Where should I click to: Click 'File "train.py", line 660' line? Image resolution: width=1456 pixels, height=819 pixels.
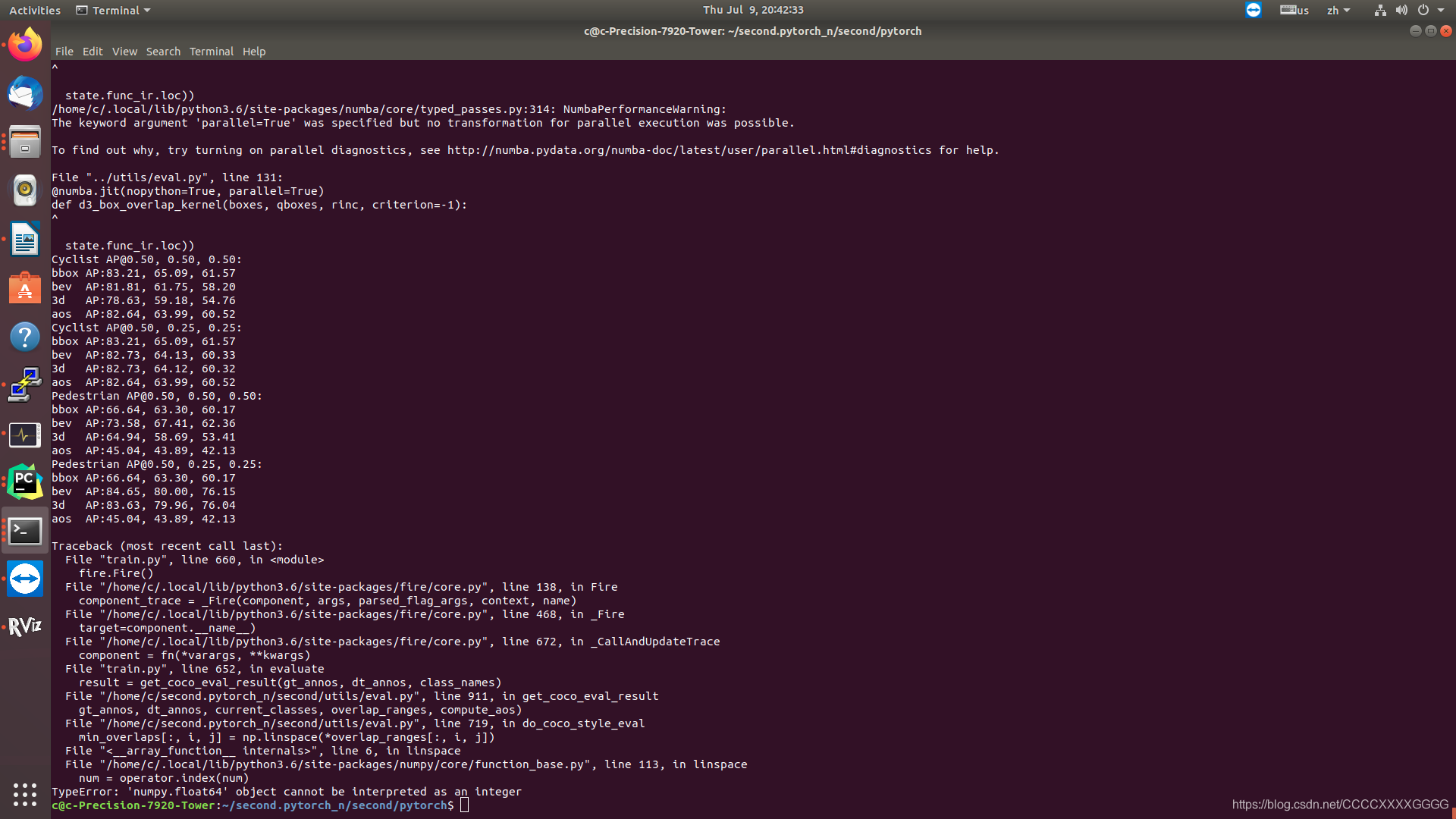click(x=195, y=560)
